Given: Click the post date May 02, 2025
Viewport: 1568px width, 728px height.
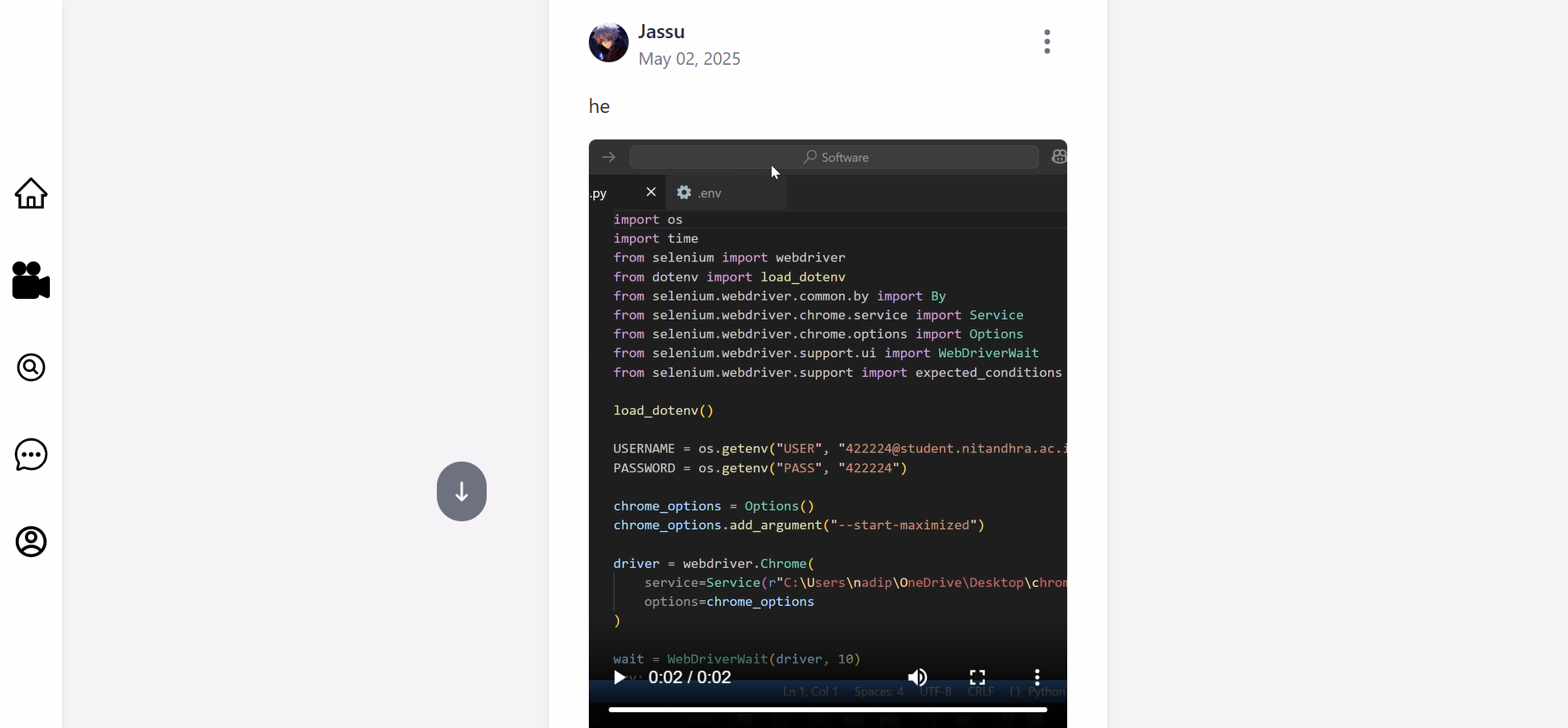Looking at the screenshot, I should (689, 59).
